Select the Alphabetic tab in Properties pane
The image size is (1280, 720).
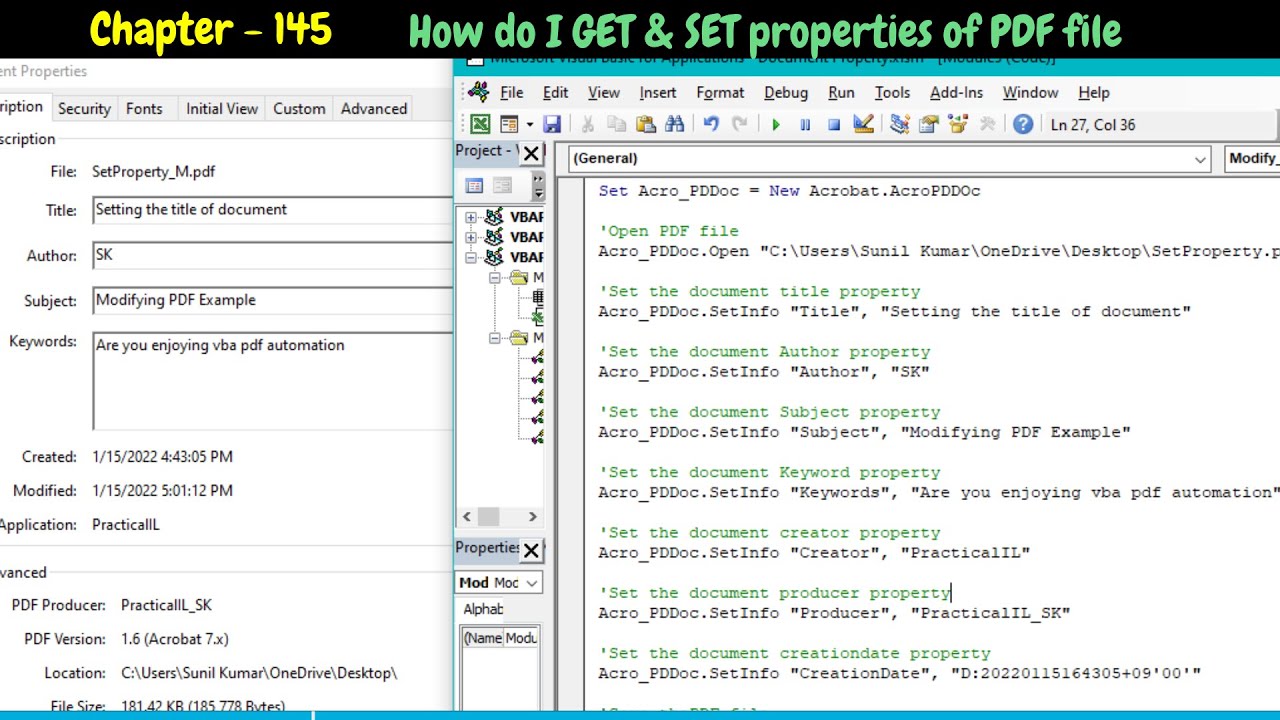(x=483, y=609)
